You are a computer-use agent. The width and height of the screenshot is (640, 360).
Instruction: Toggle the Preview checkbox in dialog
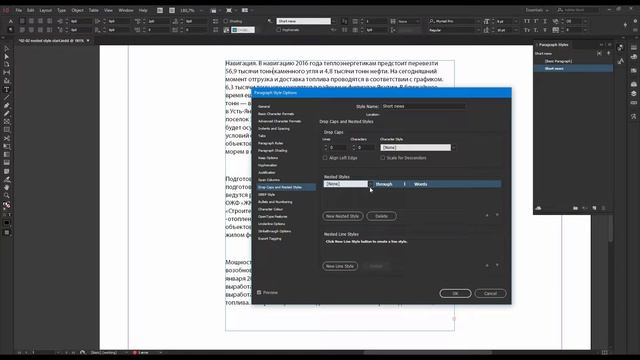coord(259,293)
